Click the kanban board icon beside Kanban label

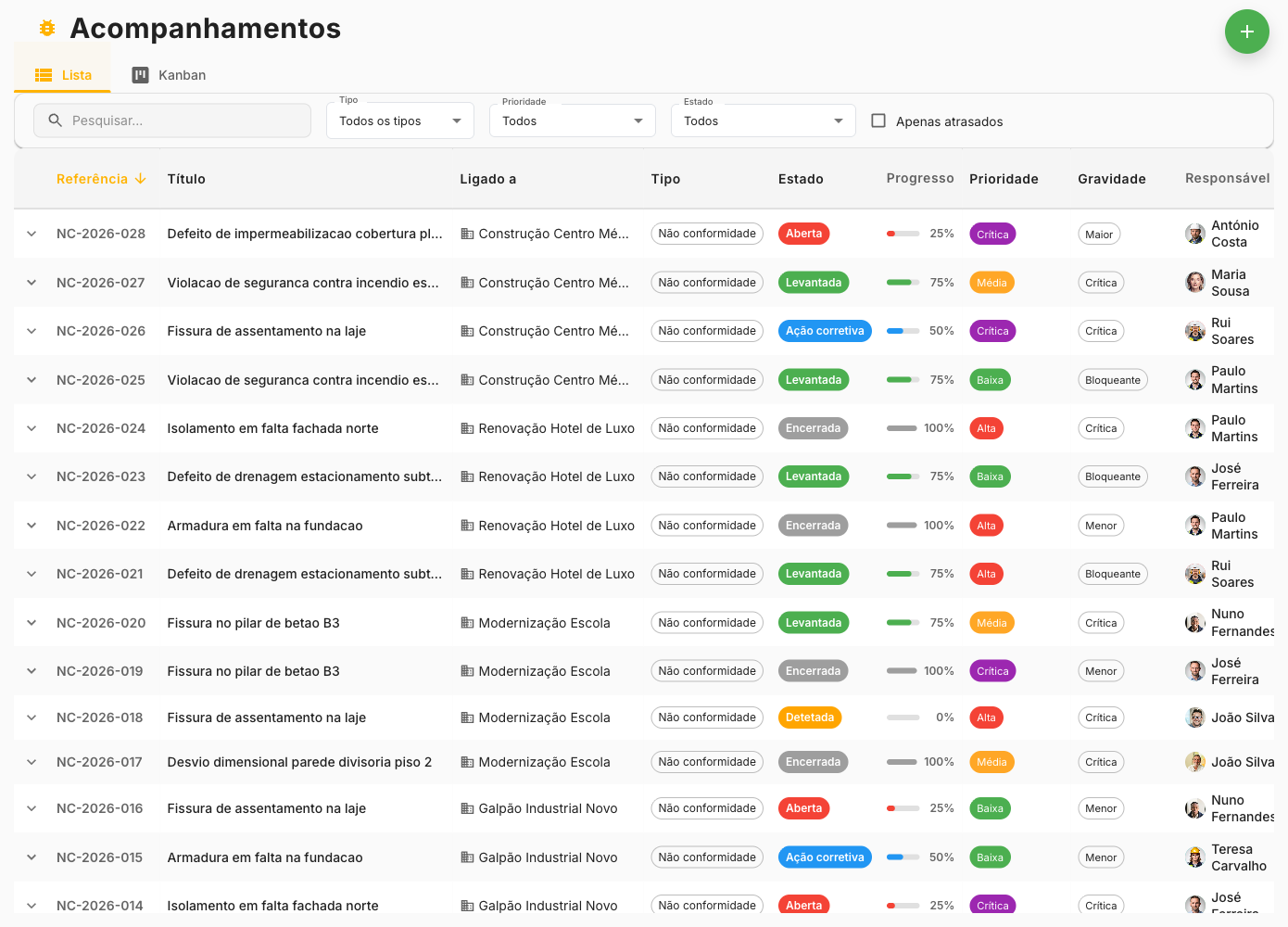coord(140,75)
